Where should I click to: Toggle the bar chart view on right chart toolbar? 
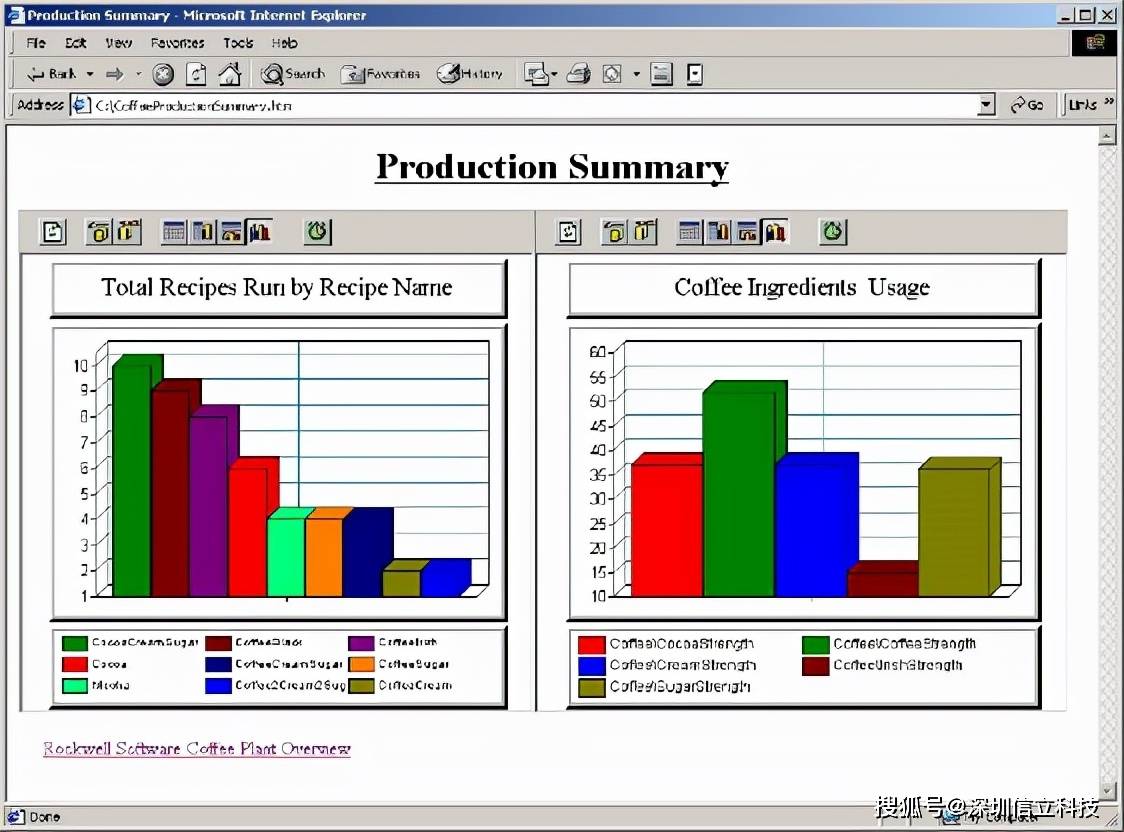(775, 231)
